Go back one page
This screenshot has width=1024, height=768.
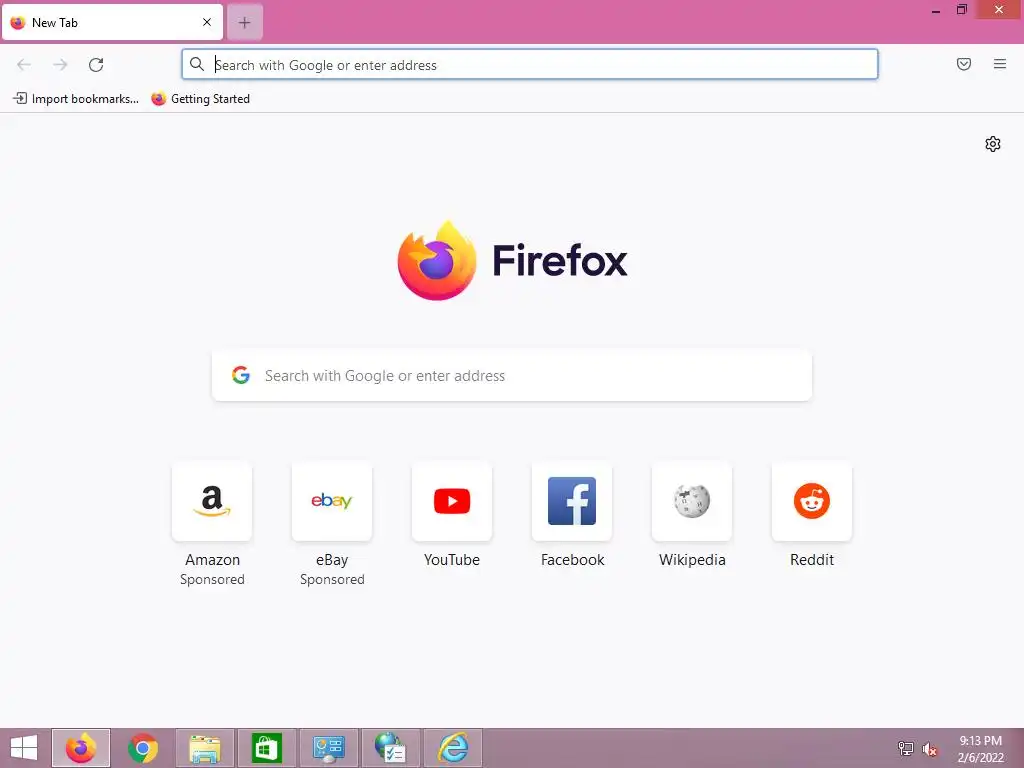pyautogui.click(x=24, y=64)
